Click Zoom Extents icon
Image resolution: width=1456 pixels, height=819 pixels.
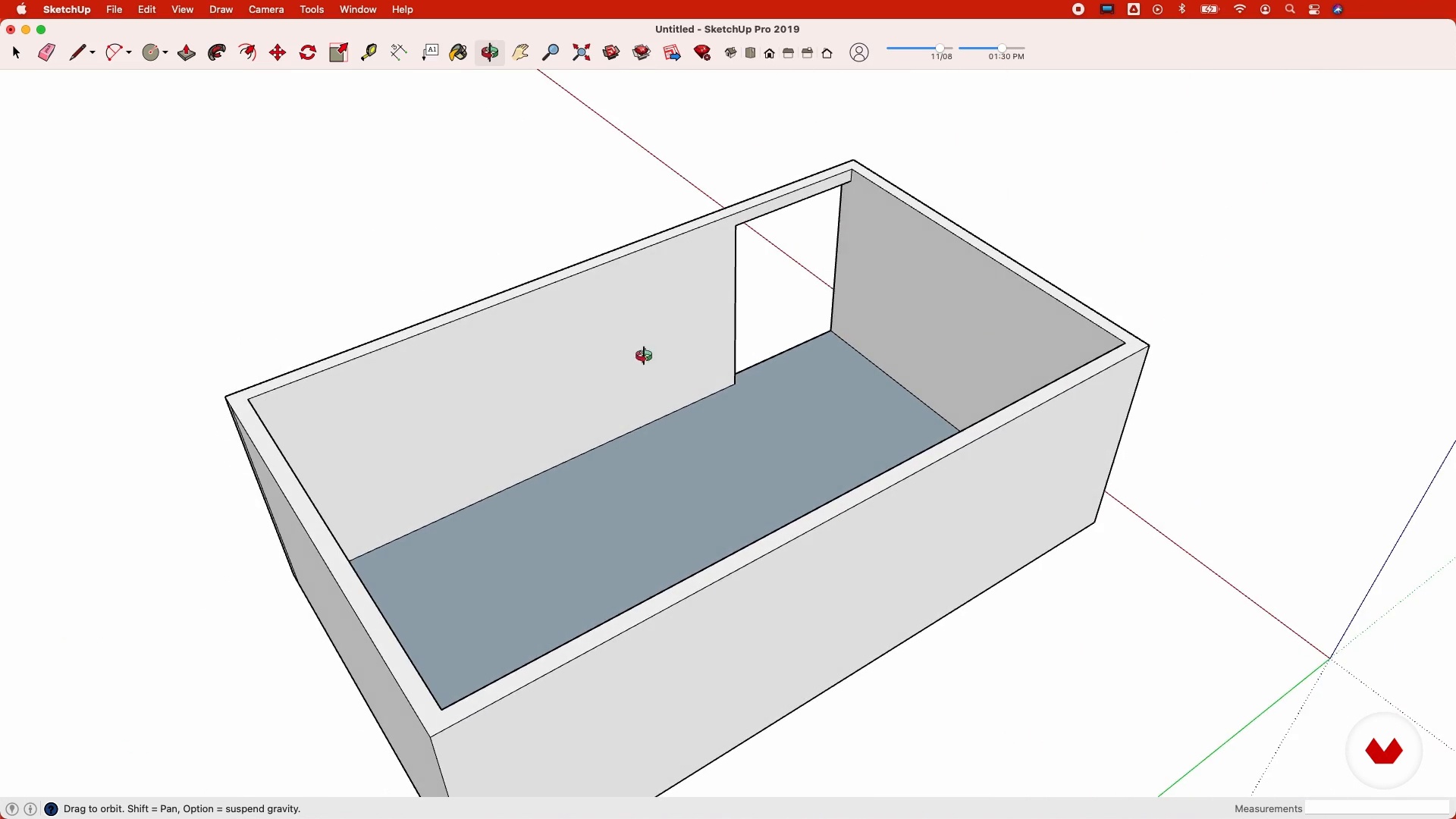(x=582, y=52)
